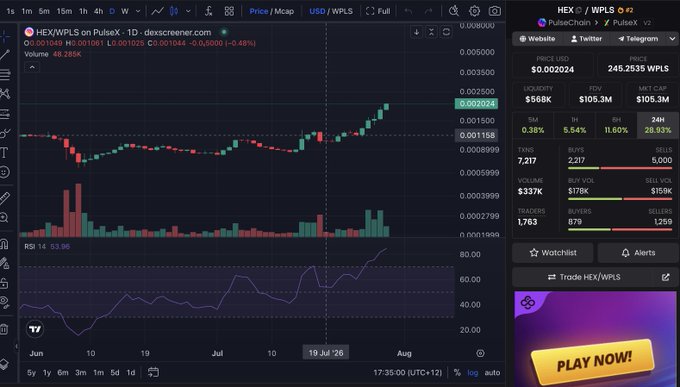Toggle lock all drawings

point(4,283)
